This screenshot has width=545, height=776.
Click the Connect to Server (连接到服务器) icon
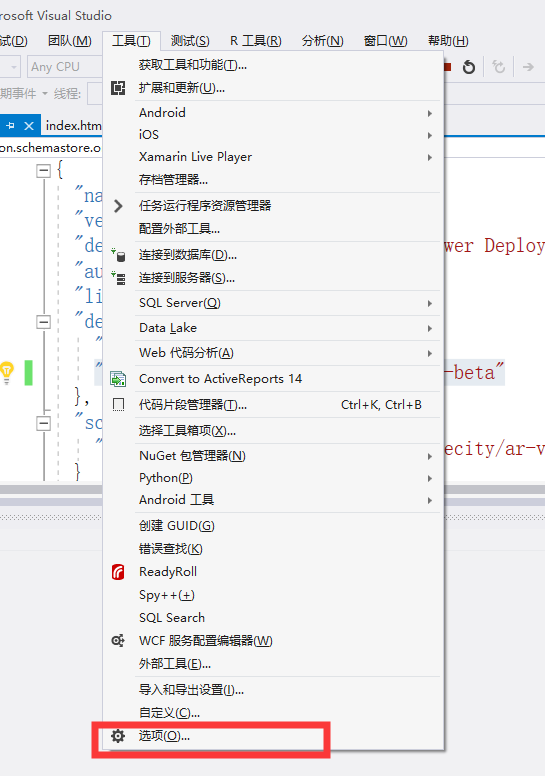(118, 278)
